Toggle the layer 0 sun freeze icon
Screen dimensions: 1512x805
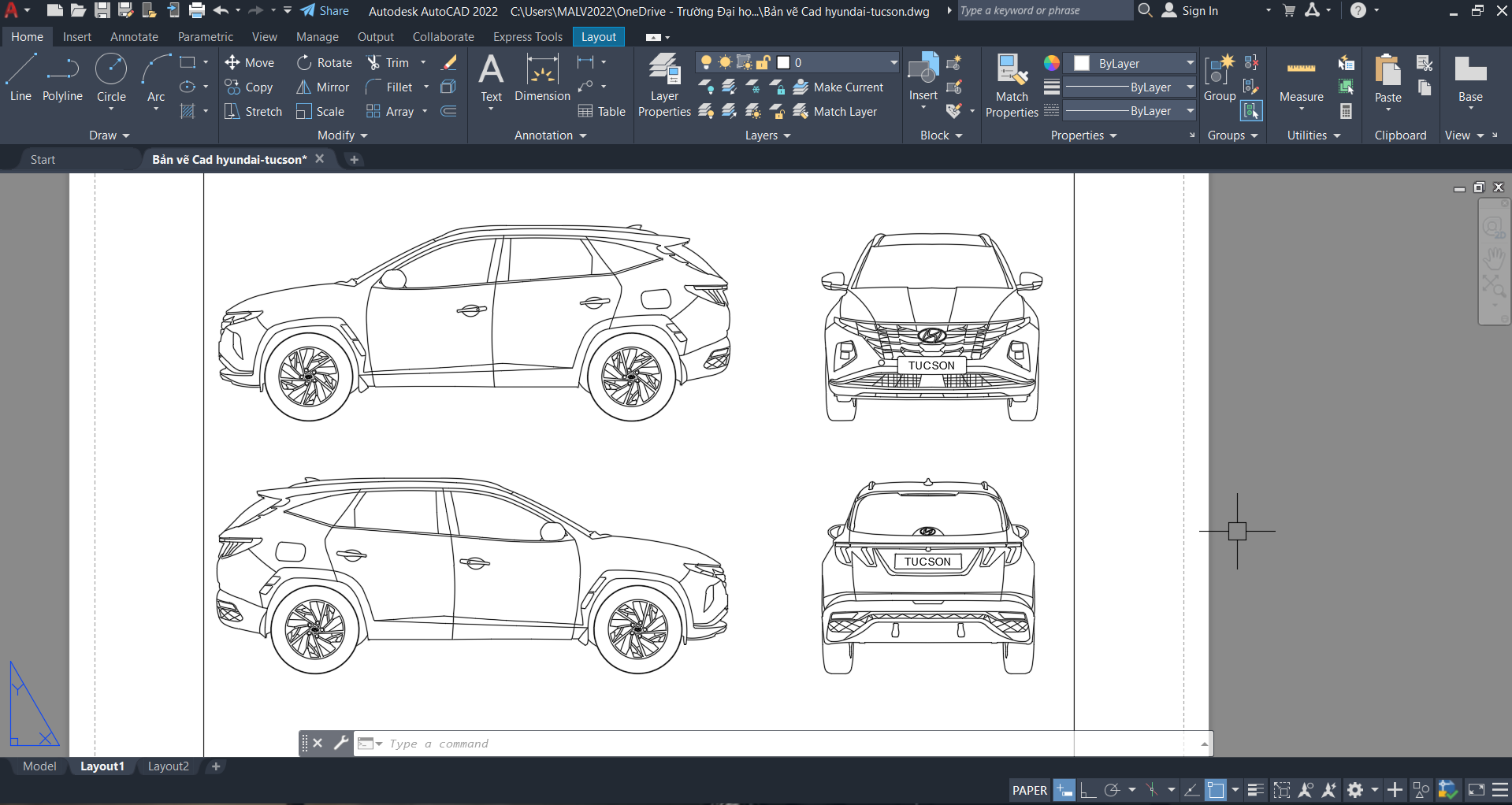(725, 63)
